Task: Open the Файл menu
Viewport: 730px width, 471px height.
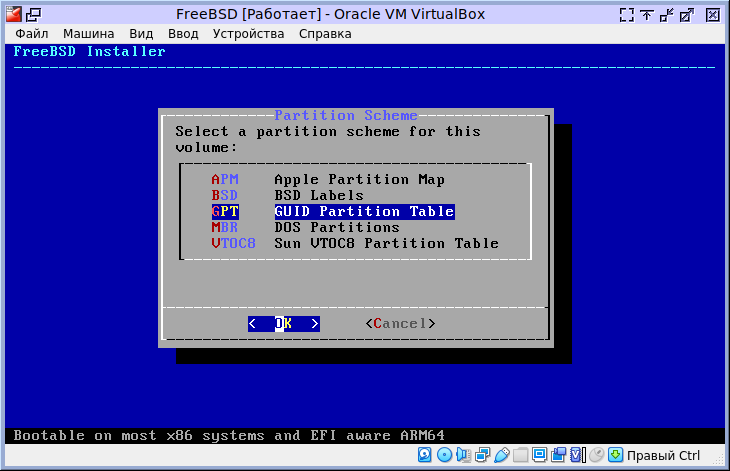Action: pos(32,34)
